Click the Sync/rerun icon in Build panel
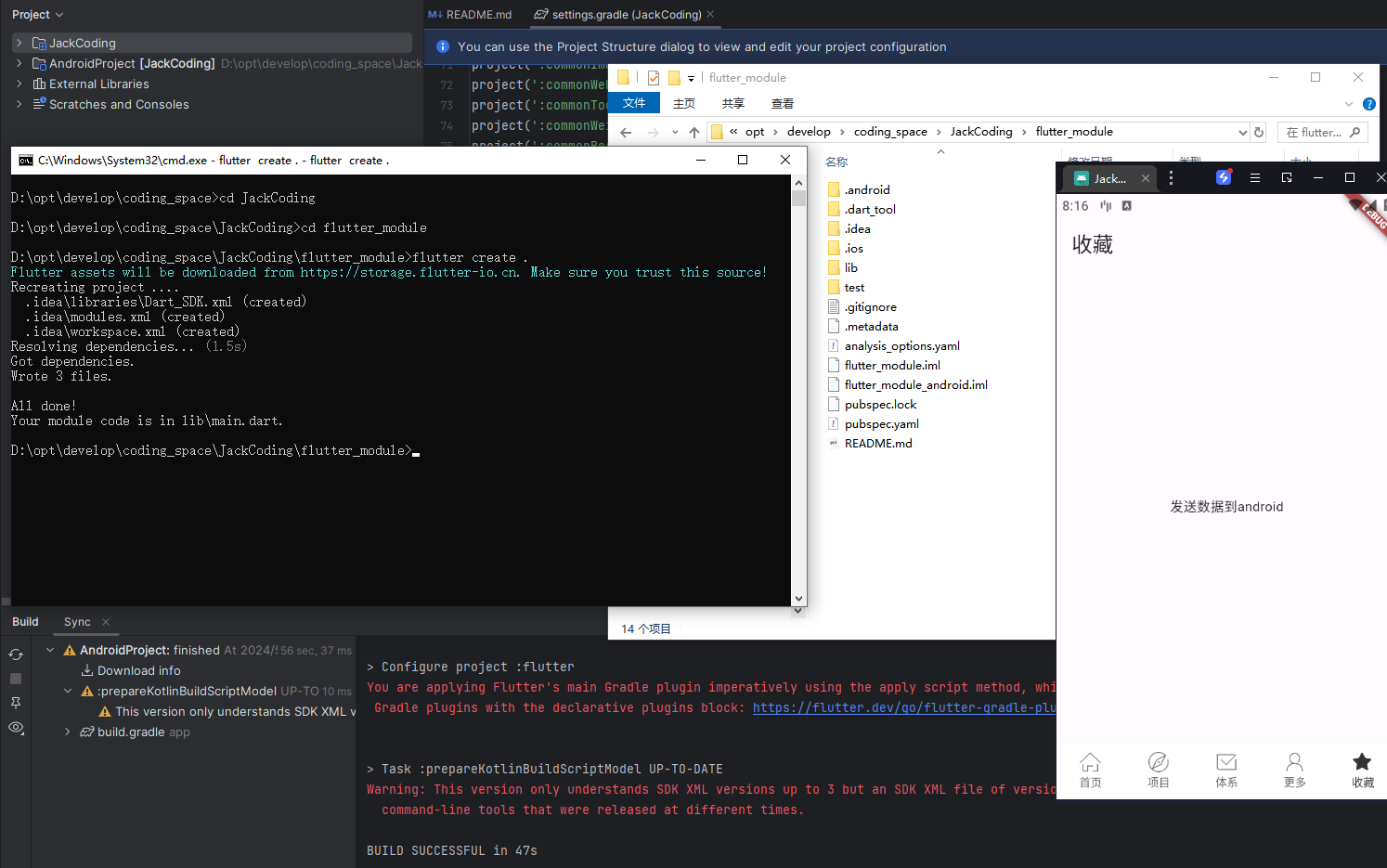The height and width of the screenshot is (868, 1387). pyautogui.click(x=16, y=654)
